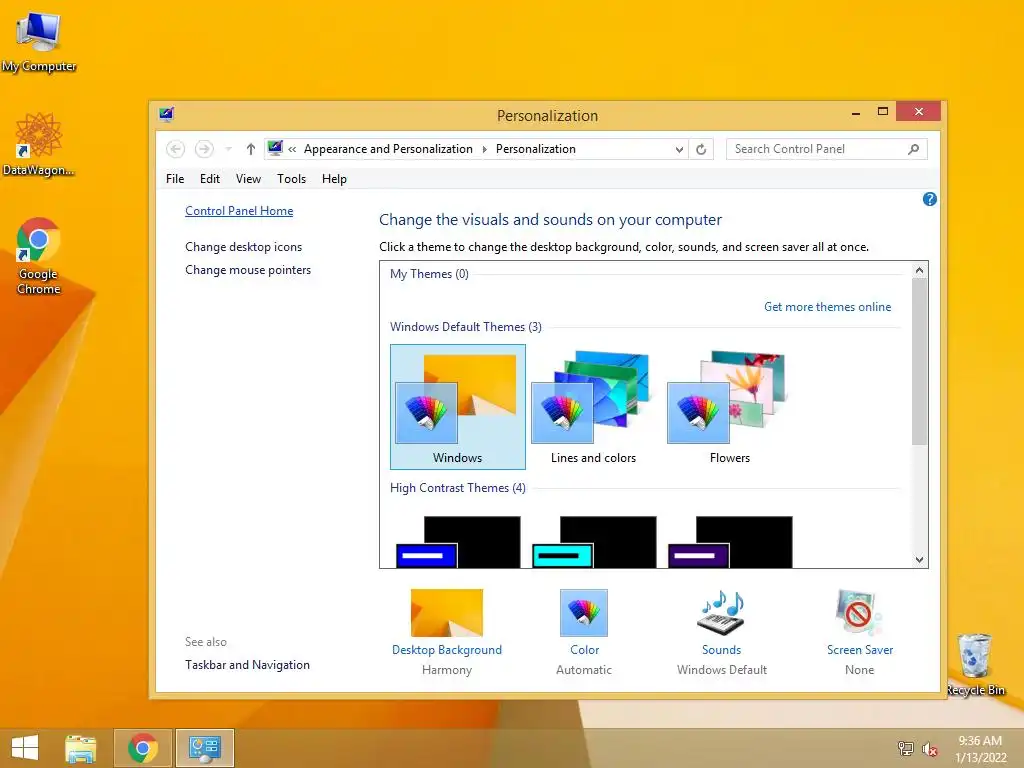Screen dimensions: 1024x768
Task: Select the first high contrast theme, blue bar
Action: click(458, 542)
